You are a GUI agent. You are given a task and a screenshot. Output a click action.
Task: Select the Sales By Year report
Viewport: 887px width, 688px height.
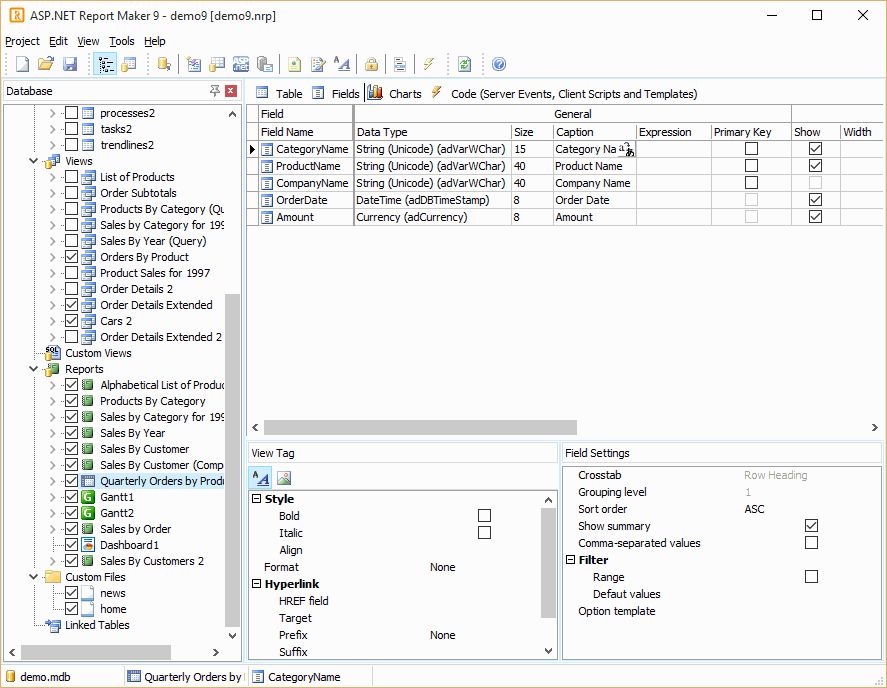click(132, 433)
